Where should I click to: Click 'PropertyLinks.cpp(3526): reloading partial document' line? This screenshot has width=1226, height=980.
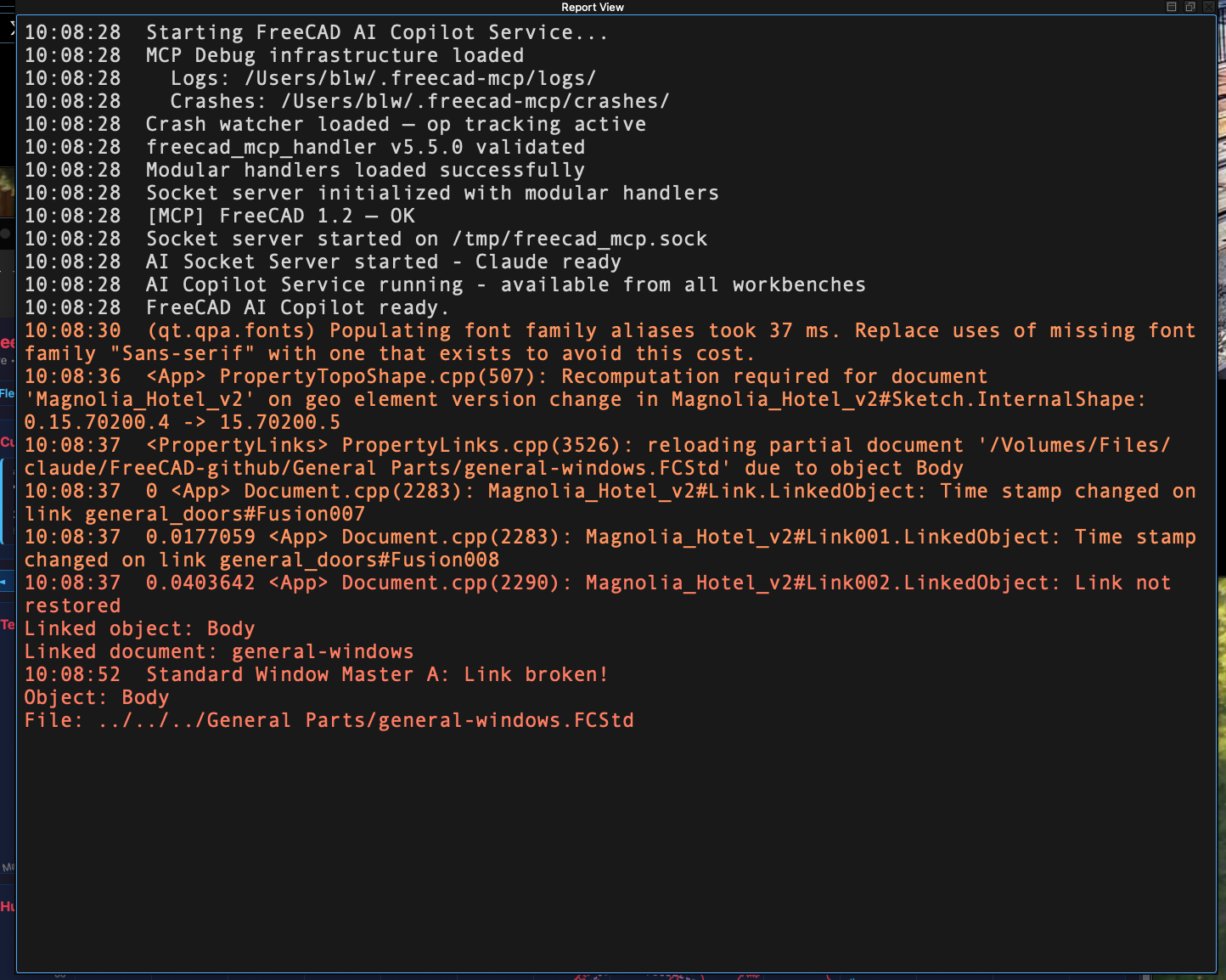coord(597,445)
